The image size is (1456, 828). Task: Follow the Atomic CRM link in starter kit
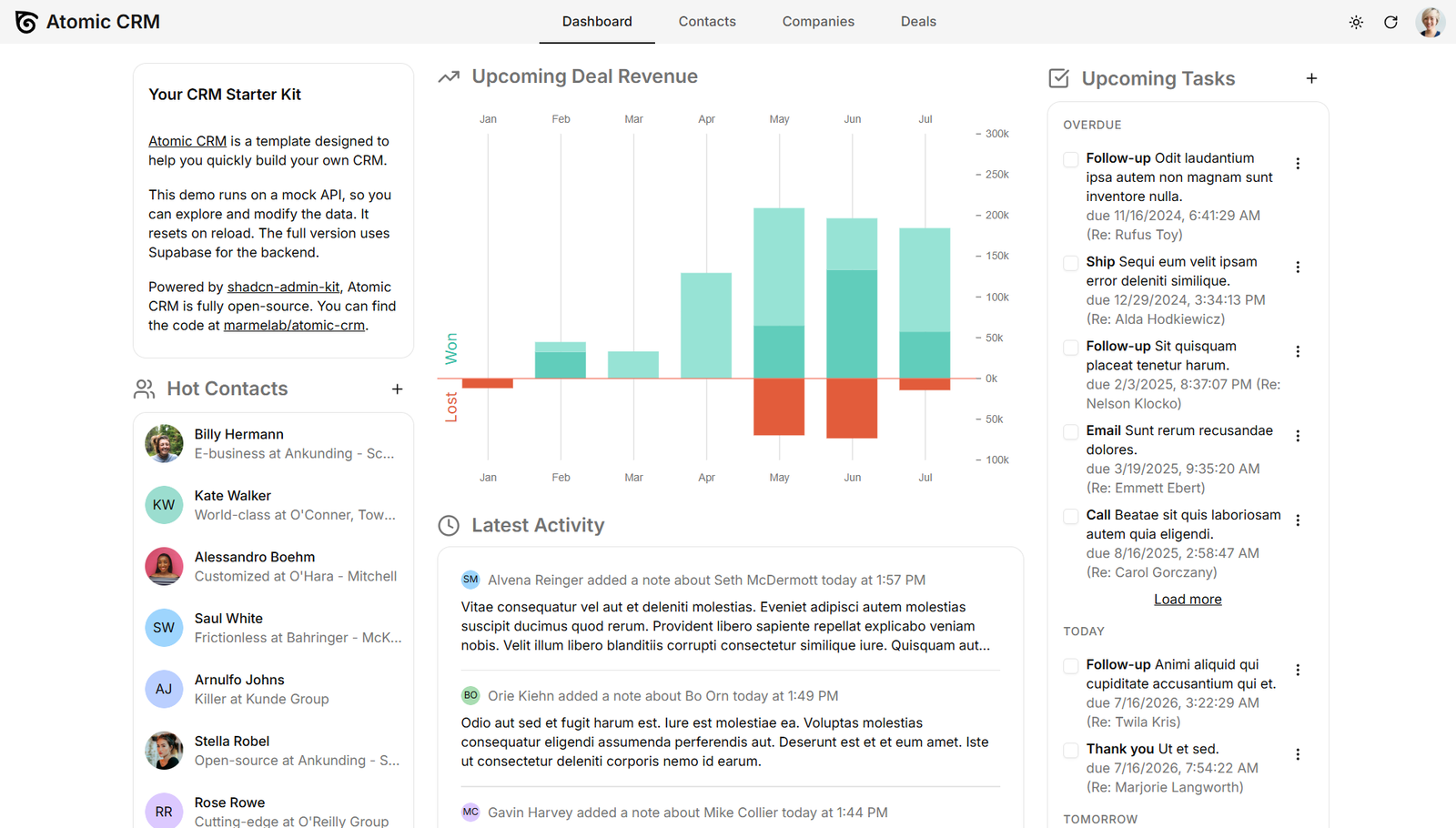point(187,141)
